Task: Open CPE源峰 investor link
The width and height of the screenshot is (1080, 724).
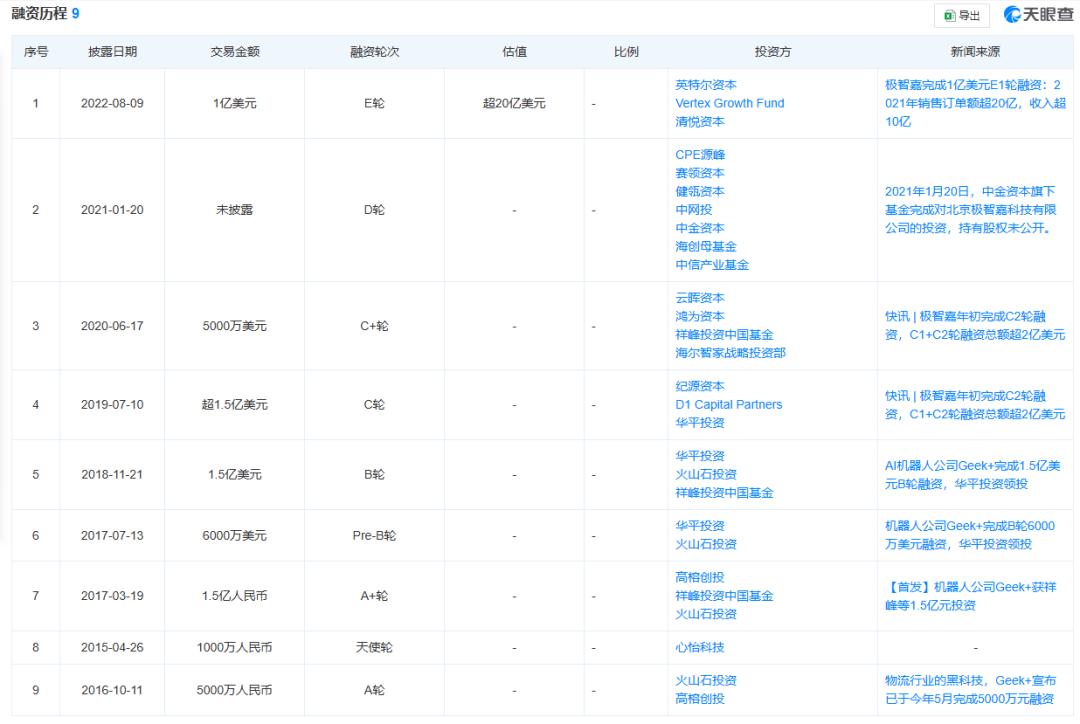Action: coord(700,155)
